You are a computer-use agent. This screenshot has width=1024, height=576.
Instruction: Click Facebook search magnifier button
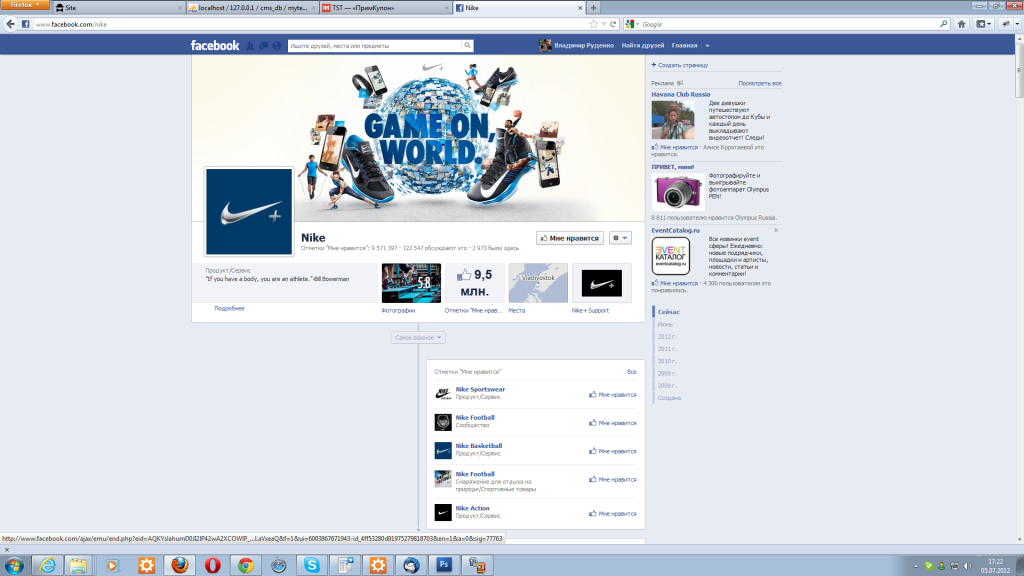467,46
